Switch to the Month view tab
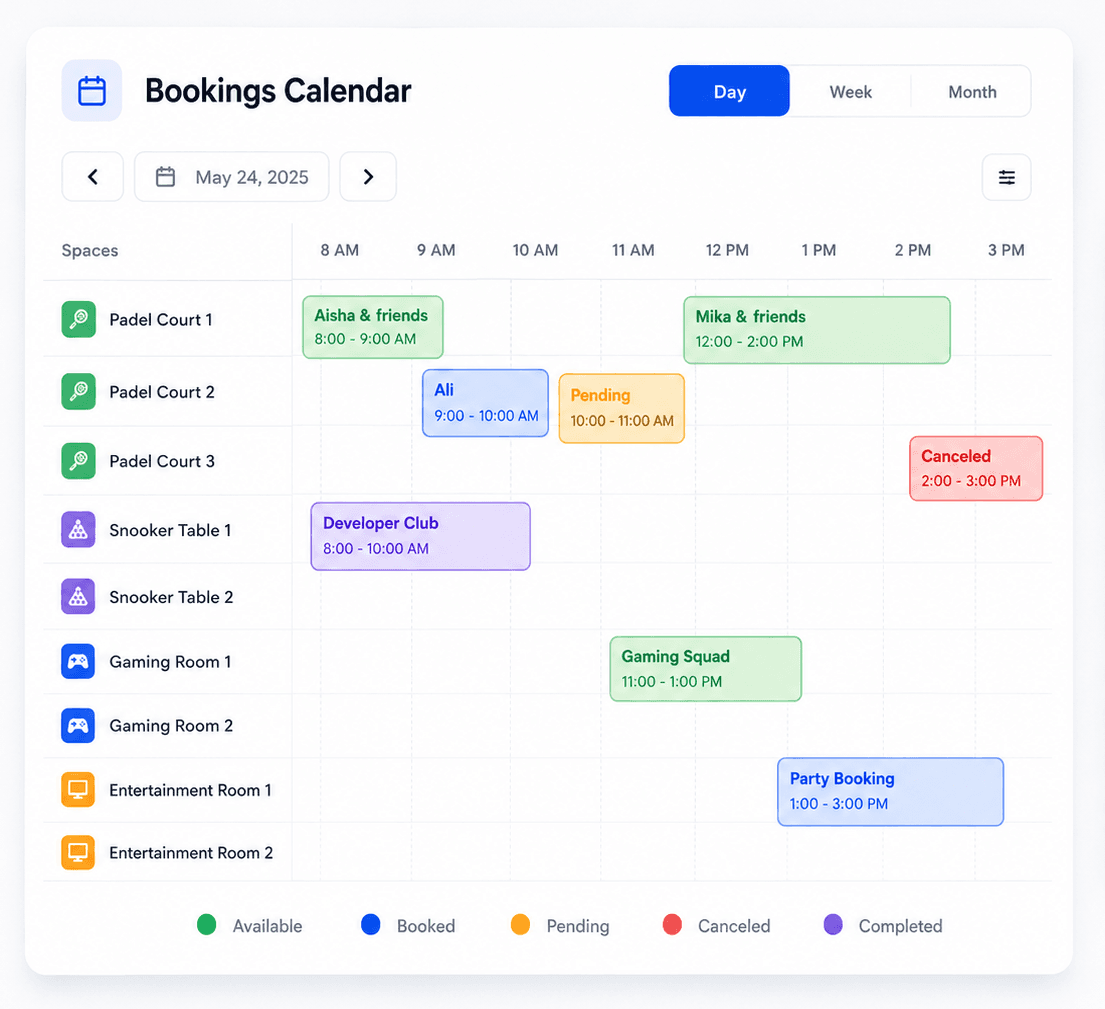The image size is (1105, 1009). click(x=972, y=92)
